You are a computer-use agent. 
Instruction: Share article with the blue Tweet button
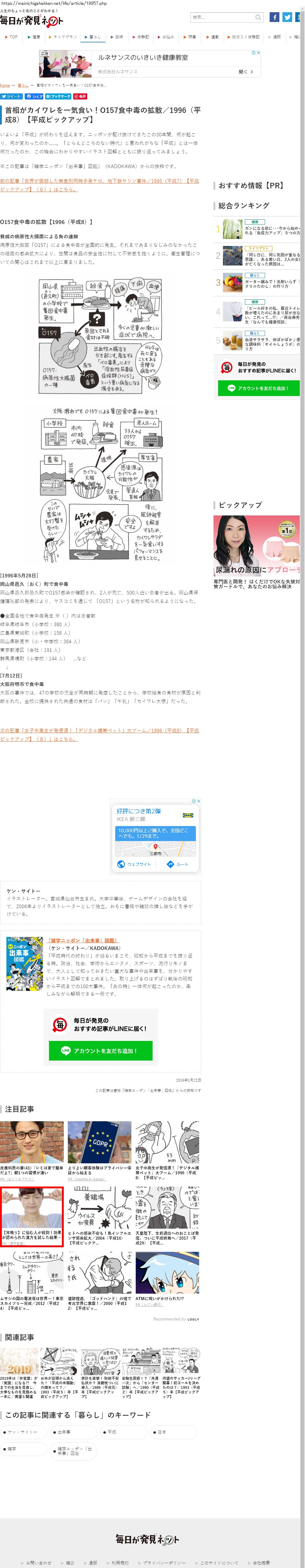click(12, 96)
